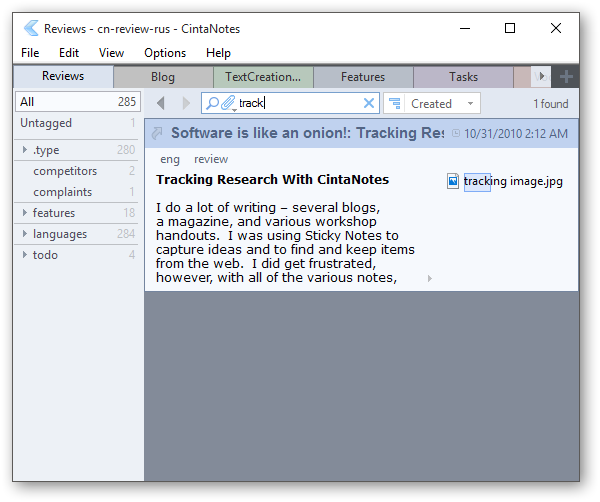The image size is (600, 502).
Task: Select the features tag
Action: (x=54, y=213)
